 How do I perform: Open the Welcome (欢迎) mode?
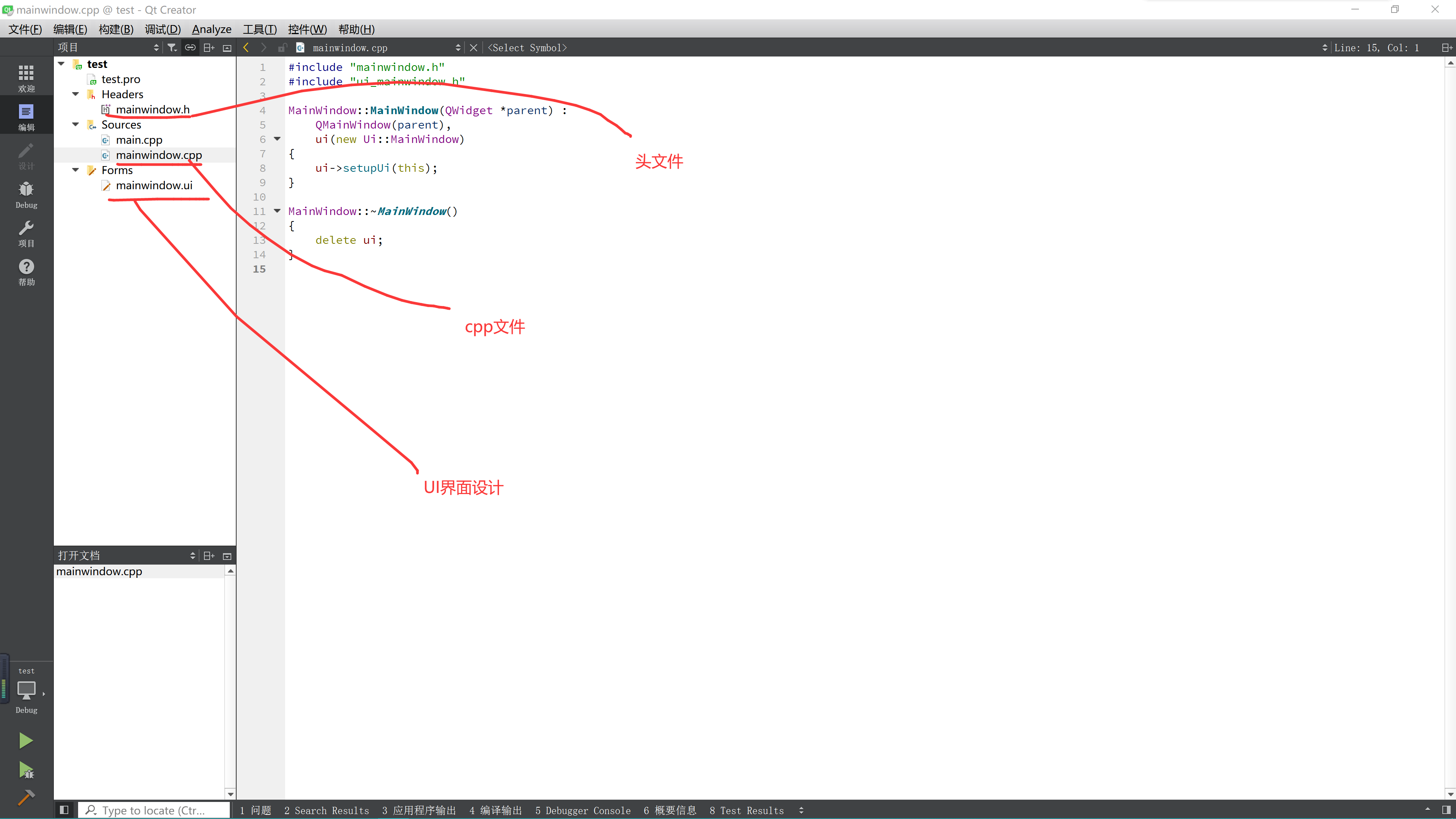[26, 78]
